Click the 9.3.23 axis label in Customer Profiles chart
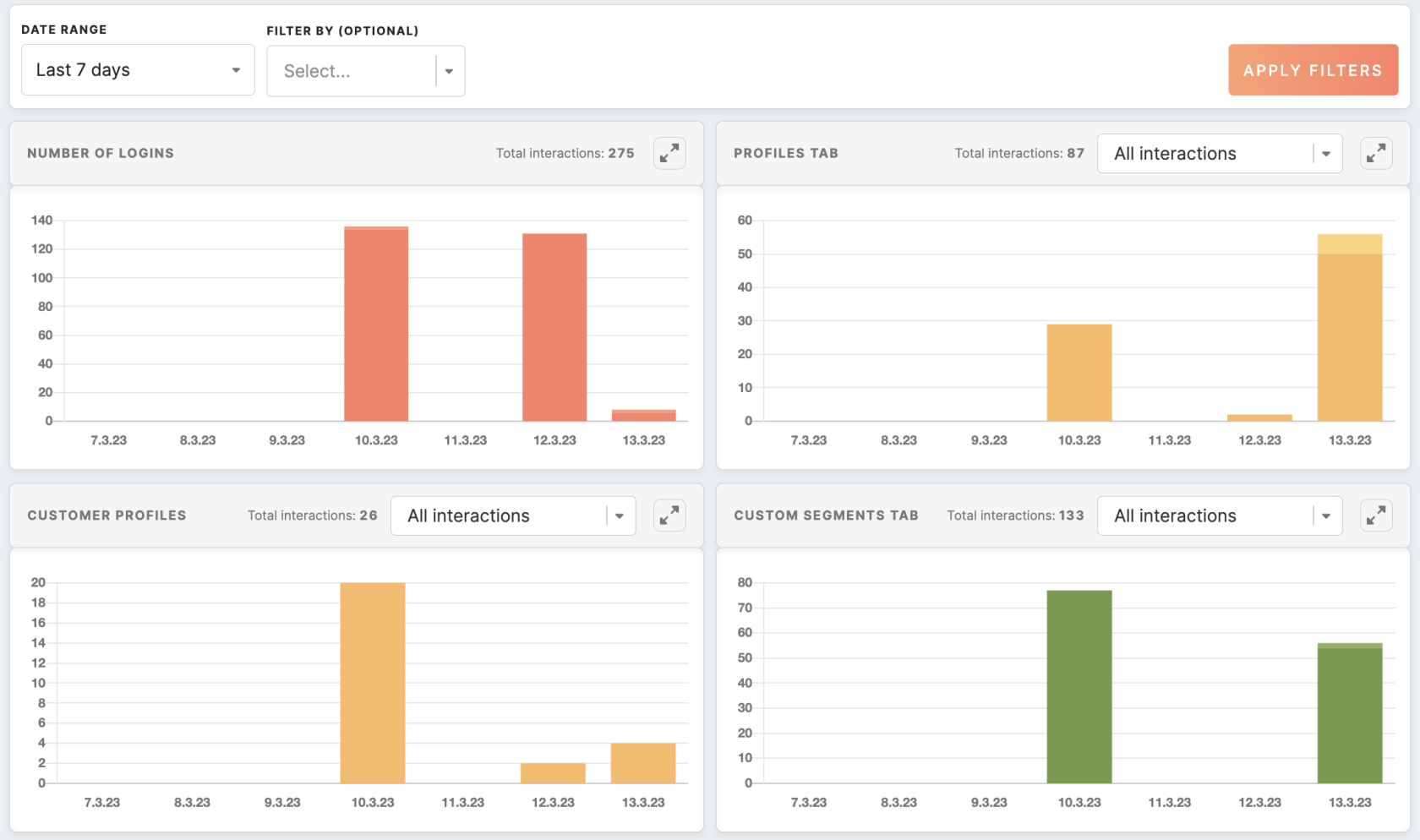This screenshot has height=840, width=1420. click(282, 803)
